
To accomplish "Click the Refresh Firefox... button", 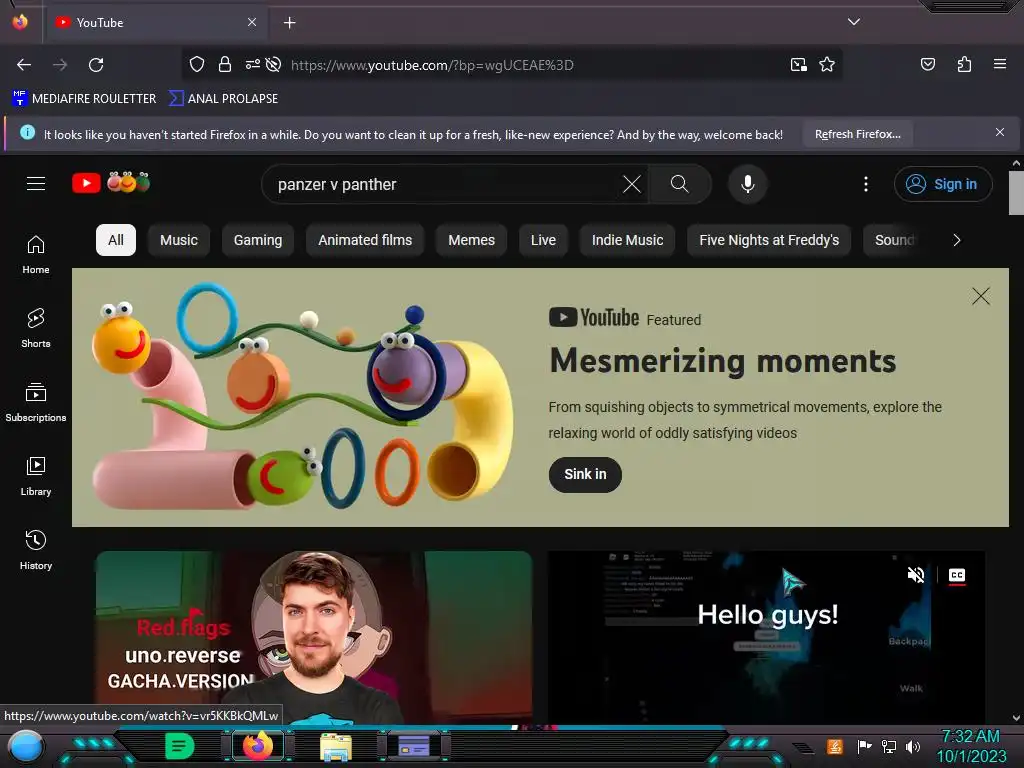I will (857, 135).
